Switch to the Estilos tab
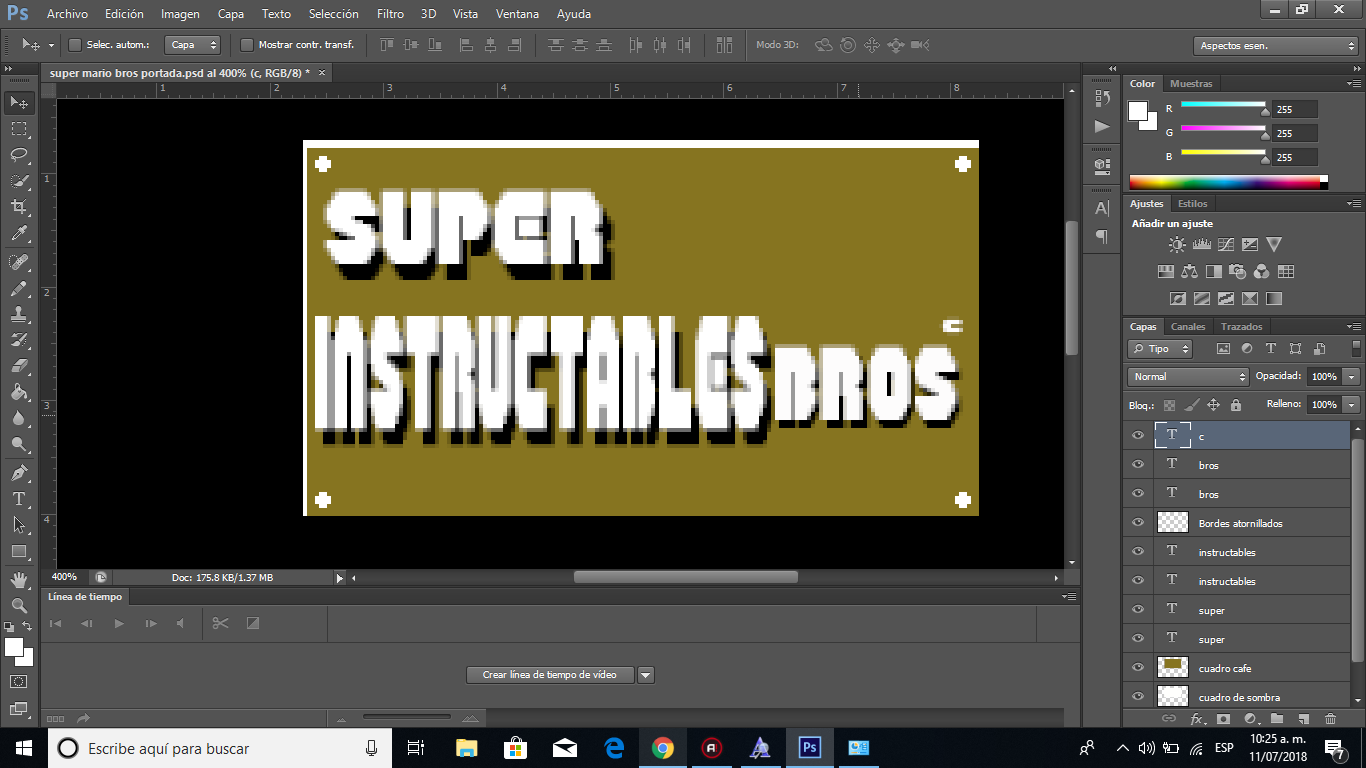 [1192, 204]
